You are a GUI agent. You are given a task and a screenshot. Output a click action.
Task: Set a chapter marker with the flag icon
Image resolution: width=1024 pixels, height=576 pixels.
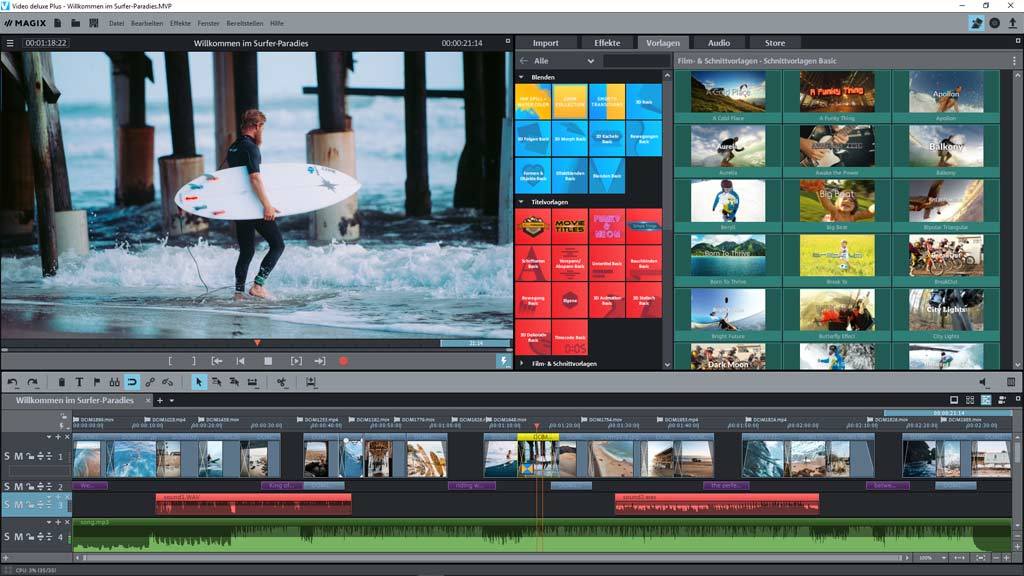click(x=97, y=382)
